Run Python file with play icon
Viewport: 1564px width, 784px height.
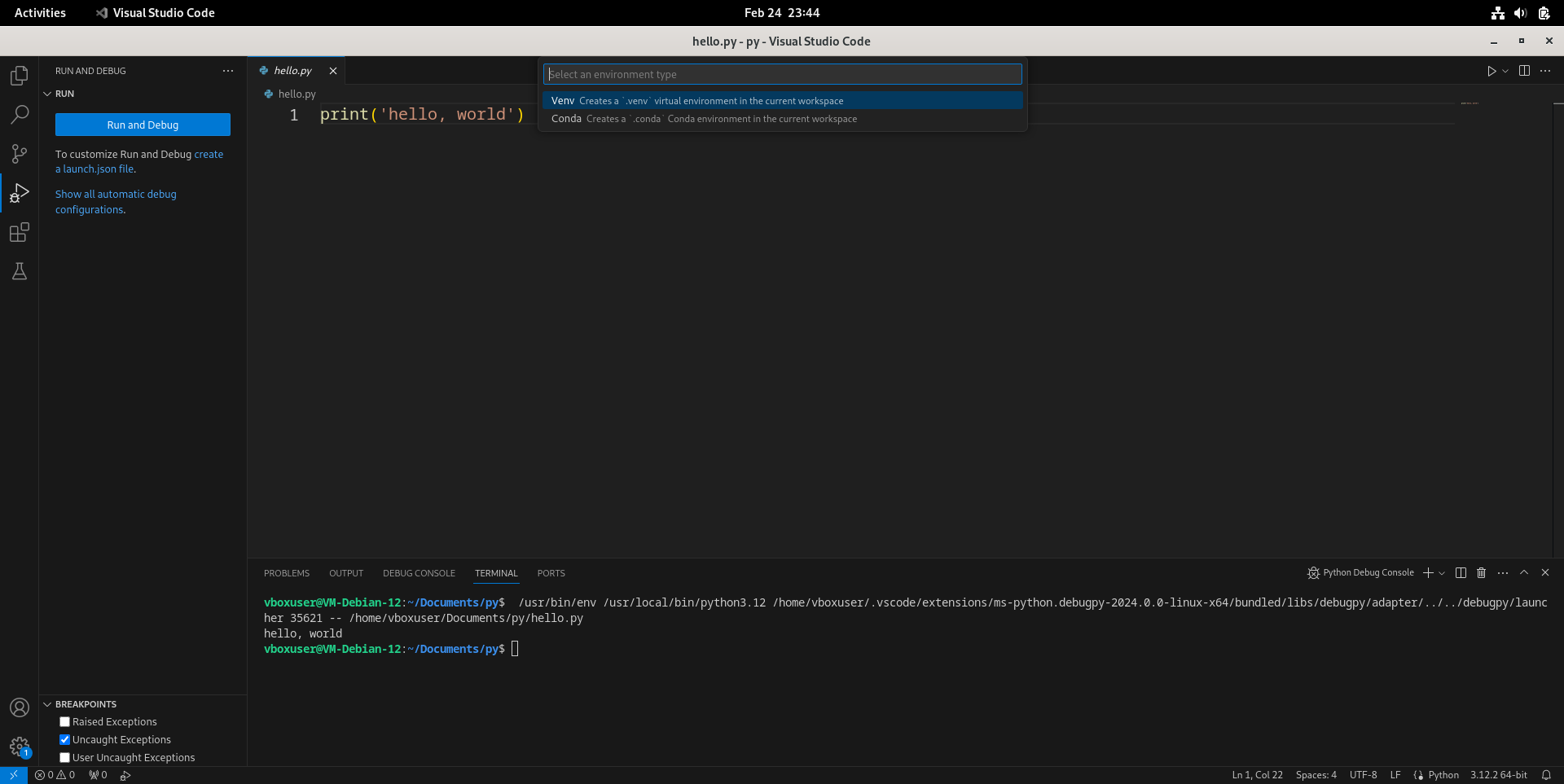tap(1492, 71)
